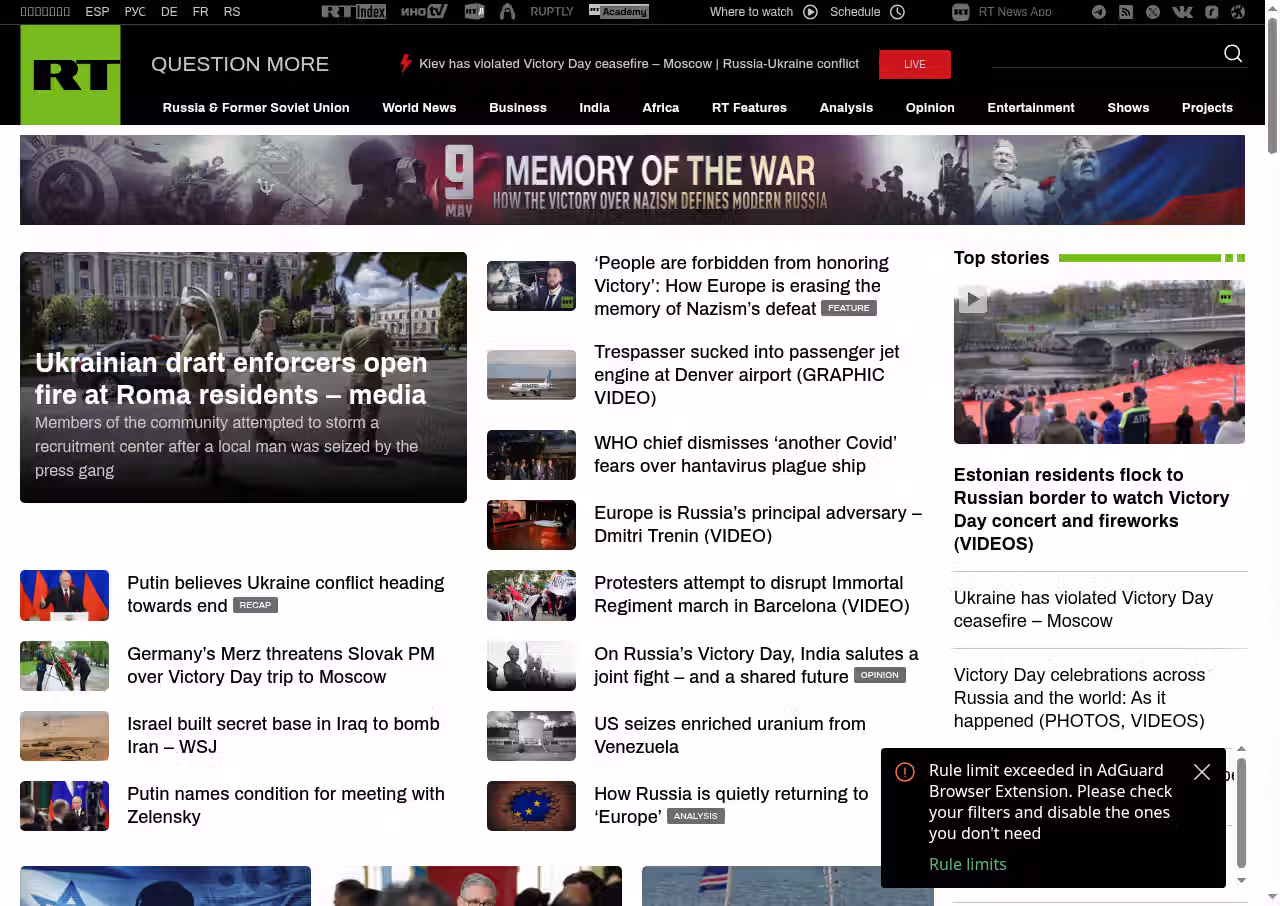Screen dimensions: 1280x906
Task: Click the red LIVE button
Action: [x=915, y=64]
